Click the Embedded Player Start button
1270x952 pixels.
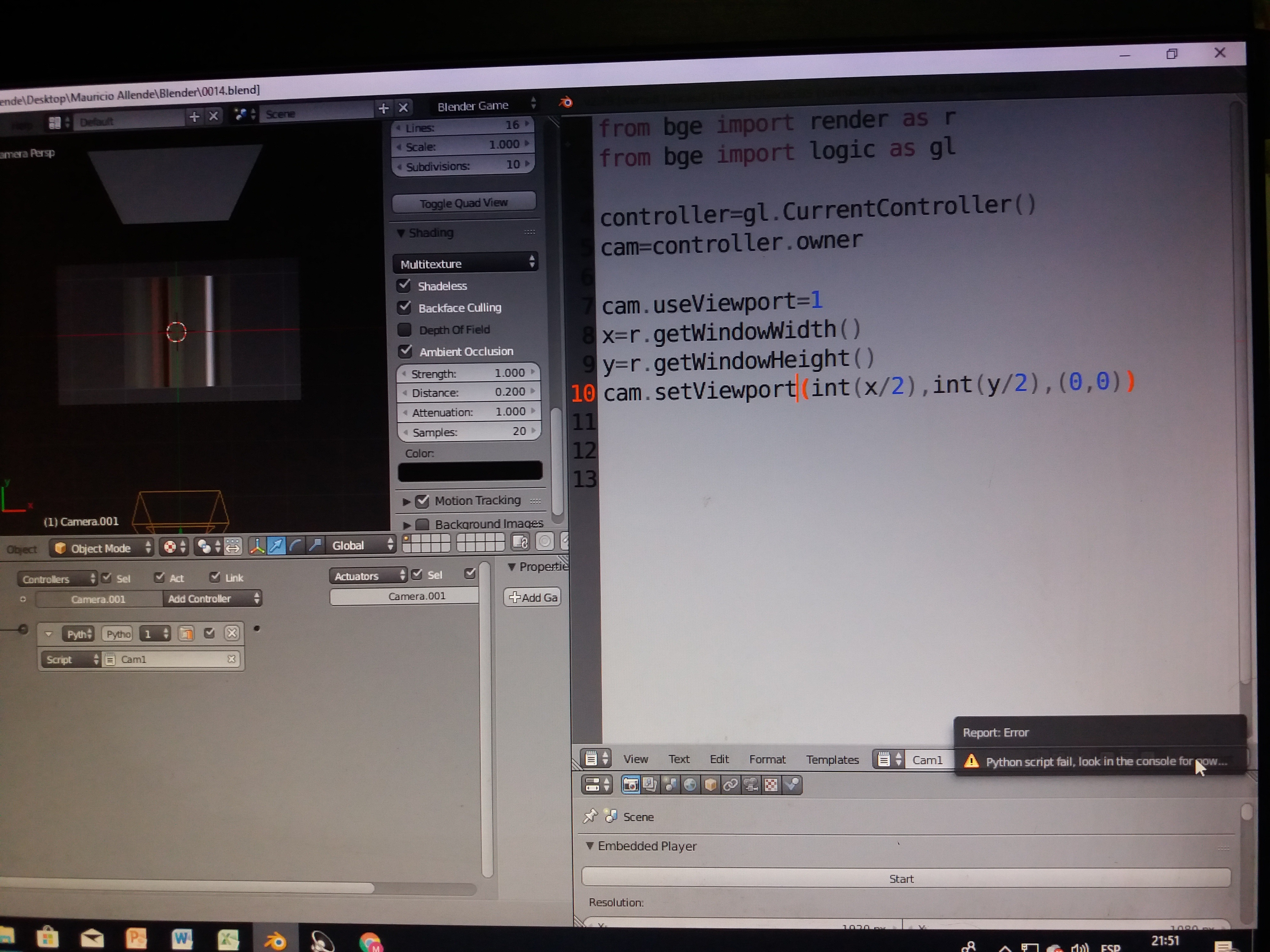pyautogui.click(x=906, y=877)
